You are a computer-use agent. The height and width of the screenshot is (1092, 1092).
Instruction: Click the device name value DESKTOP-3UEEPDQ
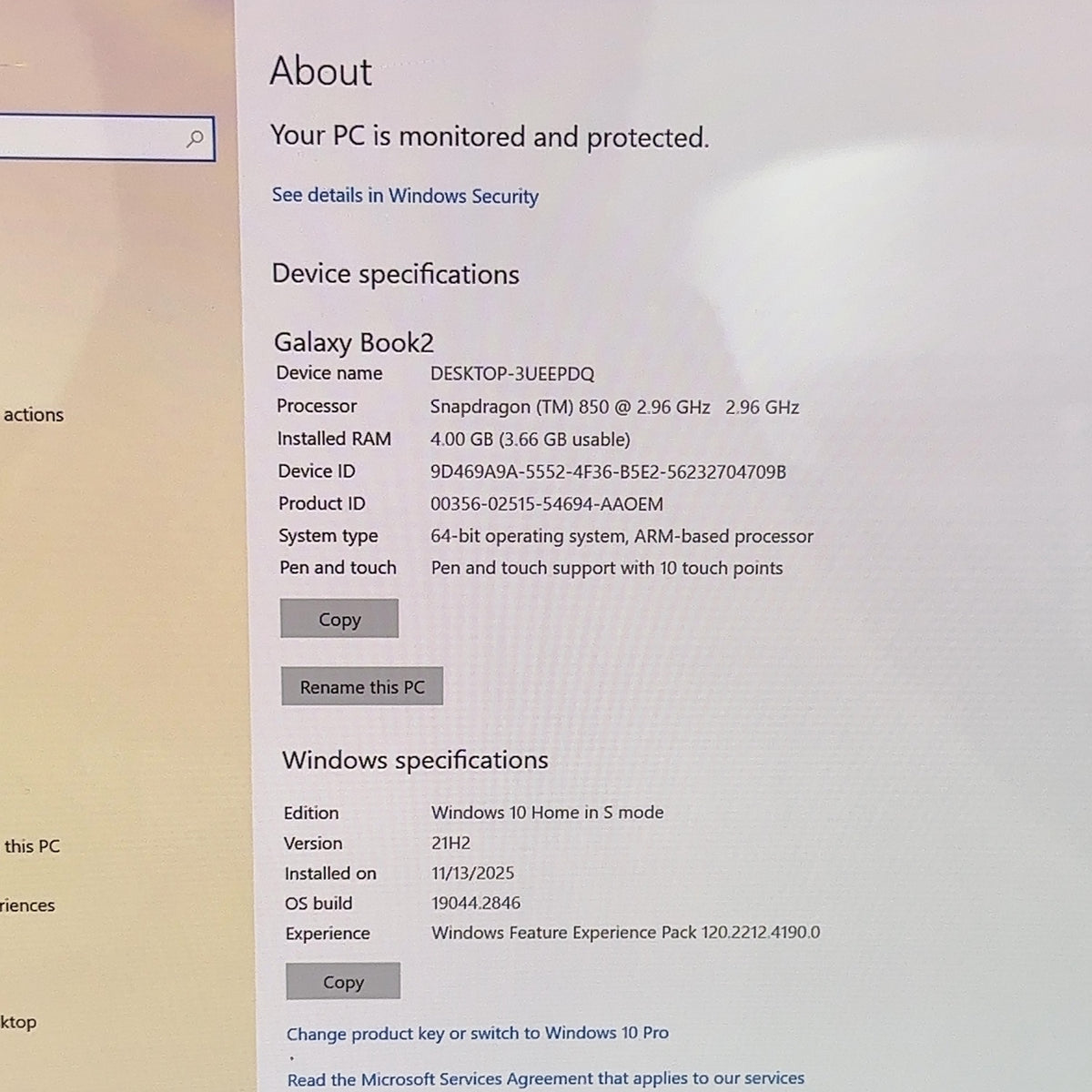512,374
